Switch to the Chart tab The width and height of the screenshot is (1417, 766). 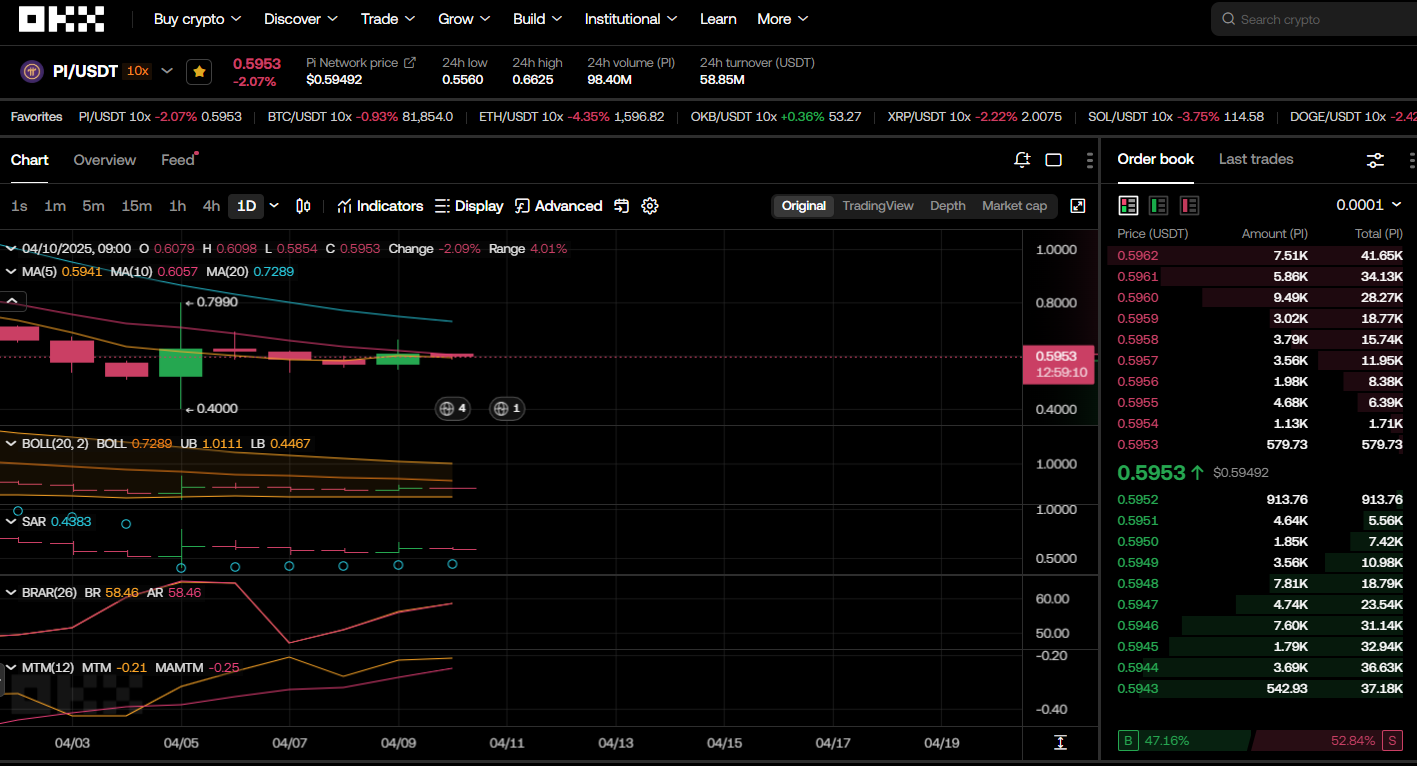click(30, 160)
